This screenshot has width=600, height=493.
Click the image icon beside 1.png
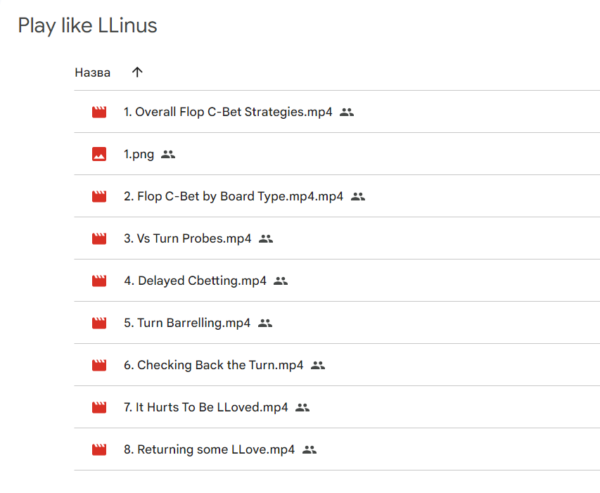tap(99, 154)
